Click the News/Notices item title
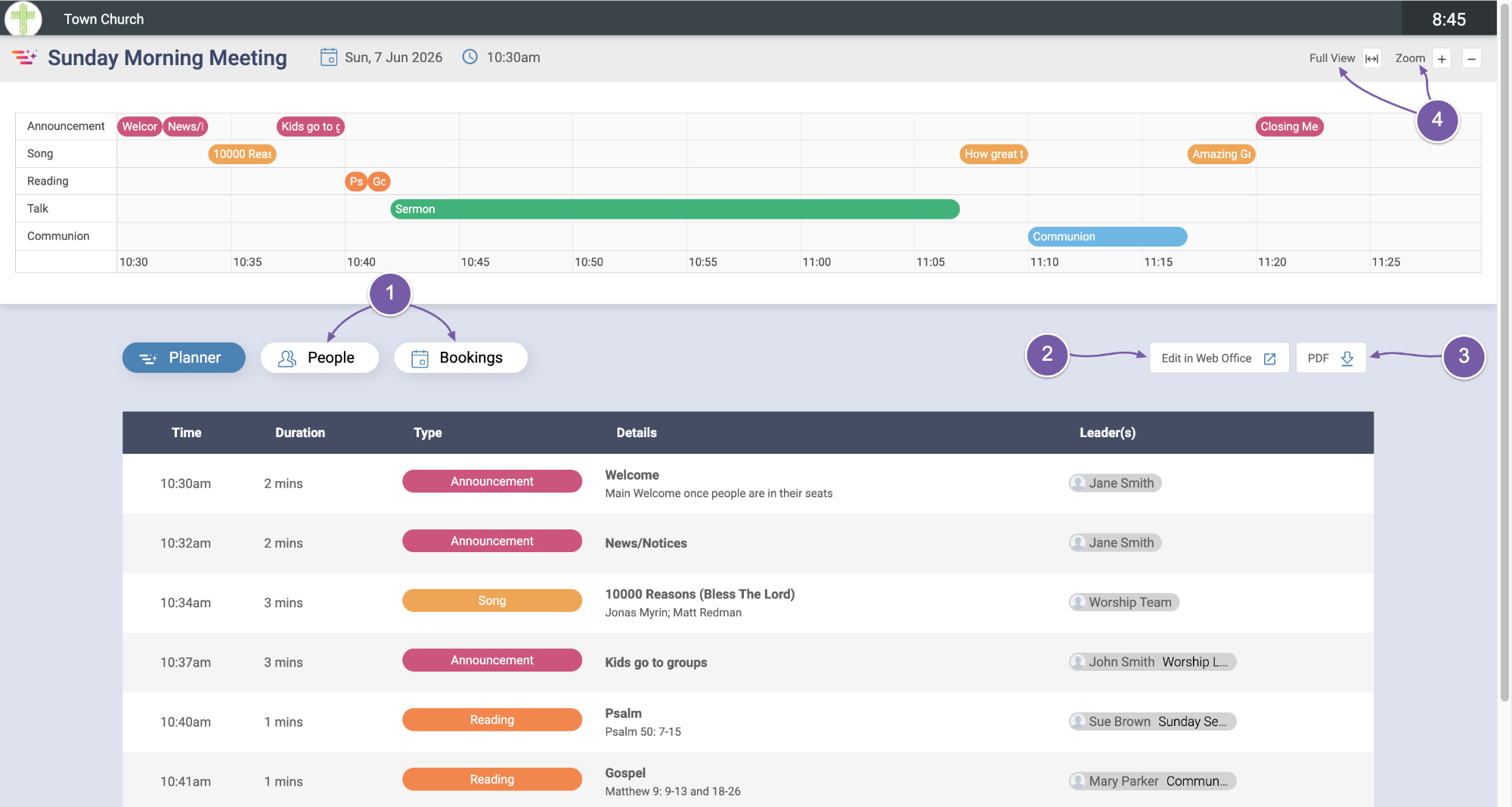1512x807 pixels. pyautogui.click(x=646, y=543)
